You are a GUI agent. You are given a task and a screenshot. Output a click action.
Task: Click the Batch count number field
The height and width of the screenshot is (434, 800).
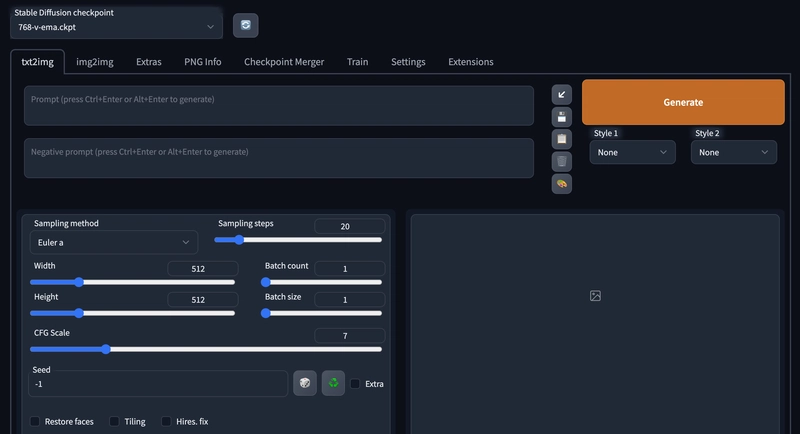coord(349,268)
